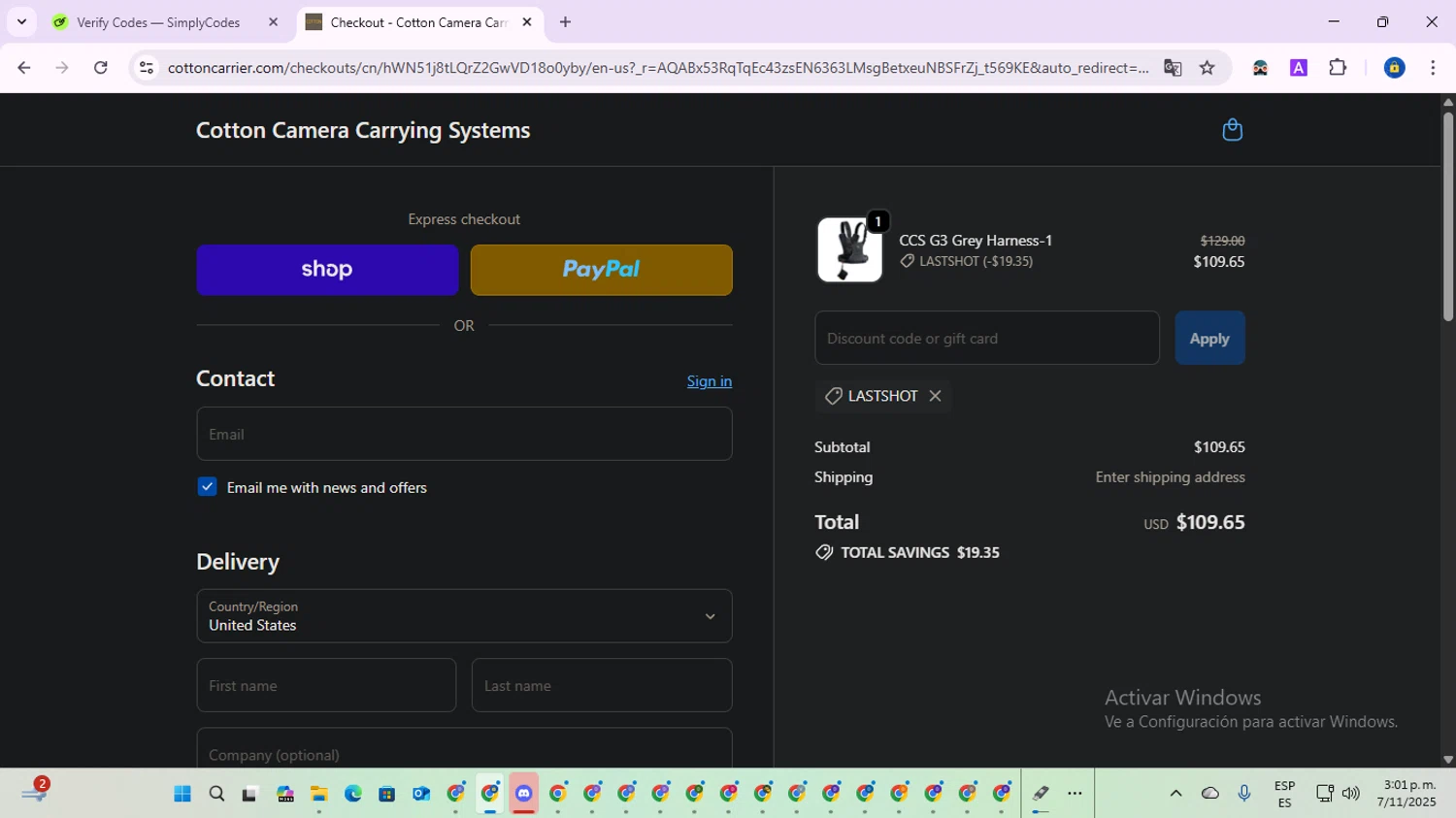This screenshot has width=1456, height=818.
Task: Open Windows taskbar search
Action: point(216,794)
